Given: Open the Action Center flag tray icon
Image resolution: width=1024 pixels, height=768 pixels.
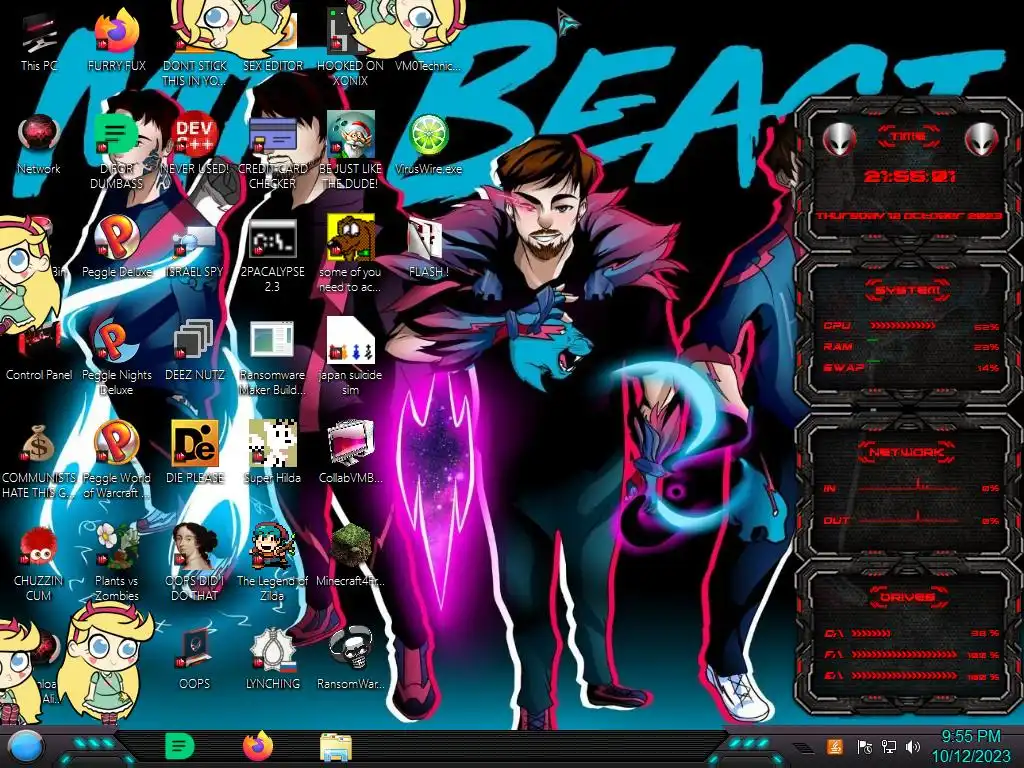Looking at the screenshot, I should tap(864, 746).
